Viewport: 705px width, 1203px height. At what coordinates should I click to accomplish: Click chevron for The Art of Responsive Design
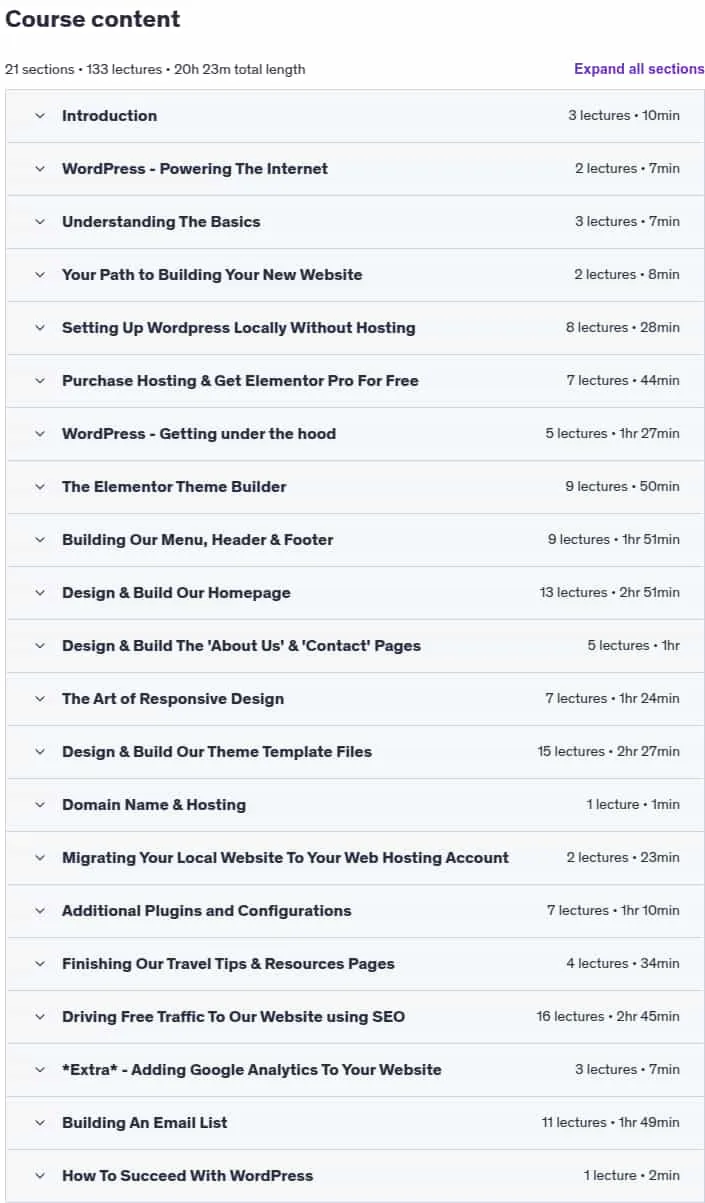click(40, 699)
